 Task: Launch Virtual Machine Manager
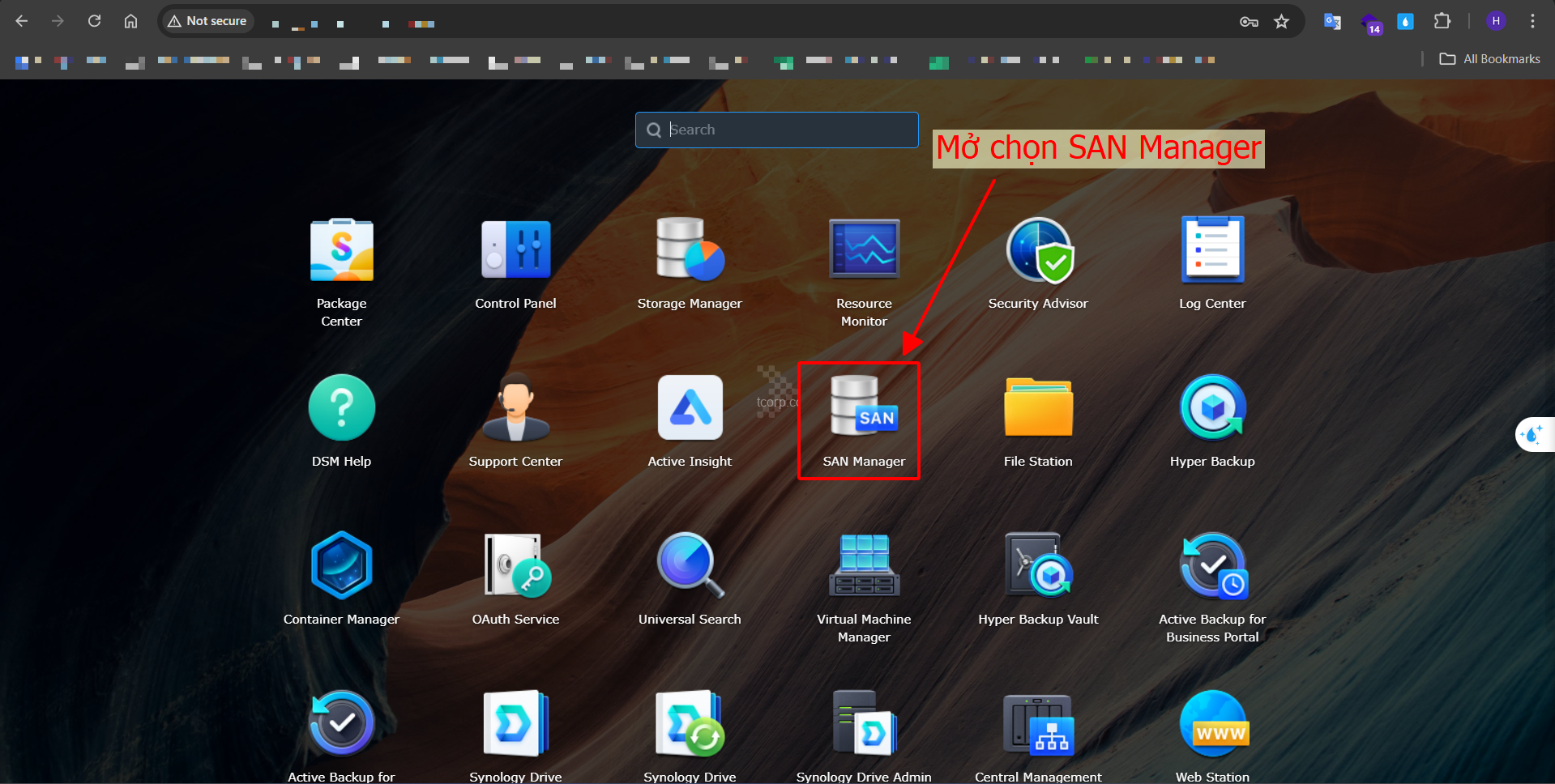pos(864,565)
